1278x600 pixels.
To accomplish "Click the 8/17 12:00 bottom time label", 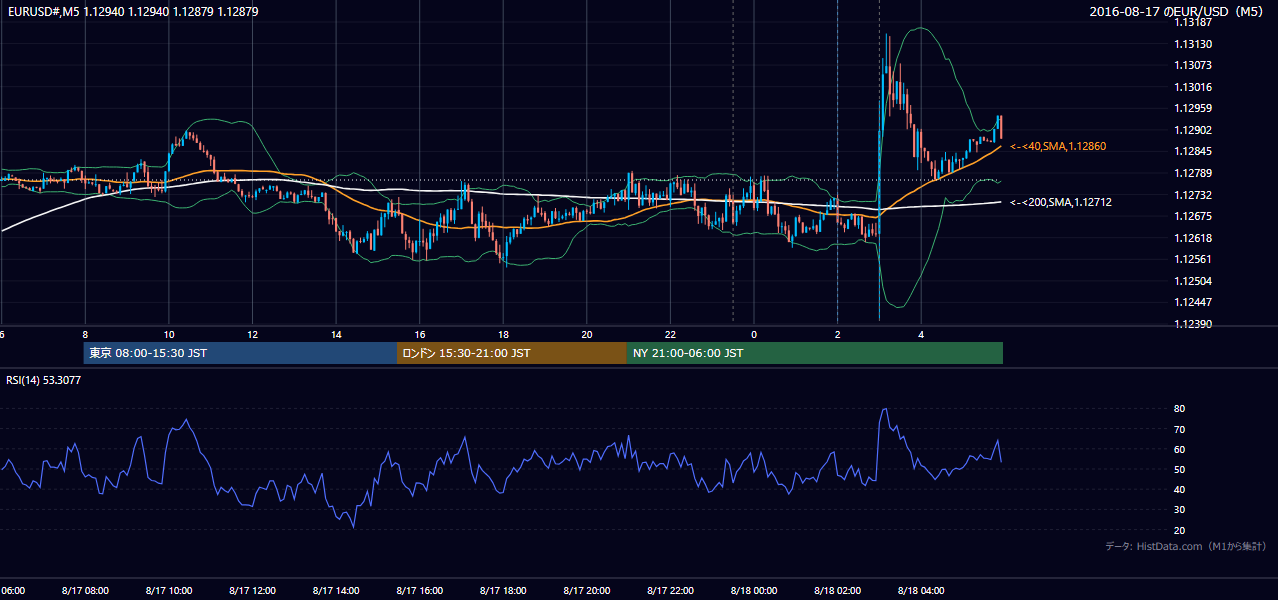I will (252, 591).
